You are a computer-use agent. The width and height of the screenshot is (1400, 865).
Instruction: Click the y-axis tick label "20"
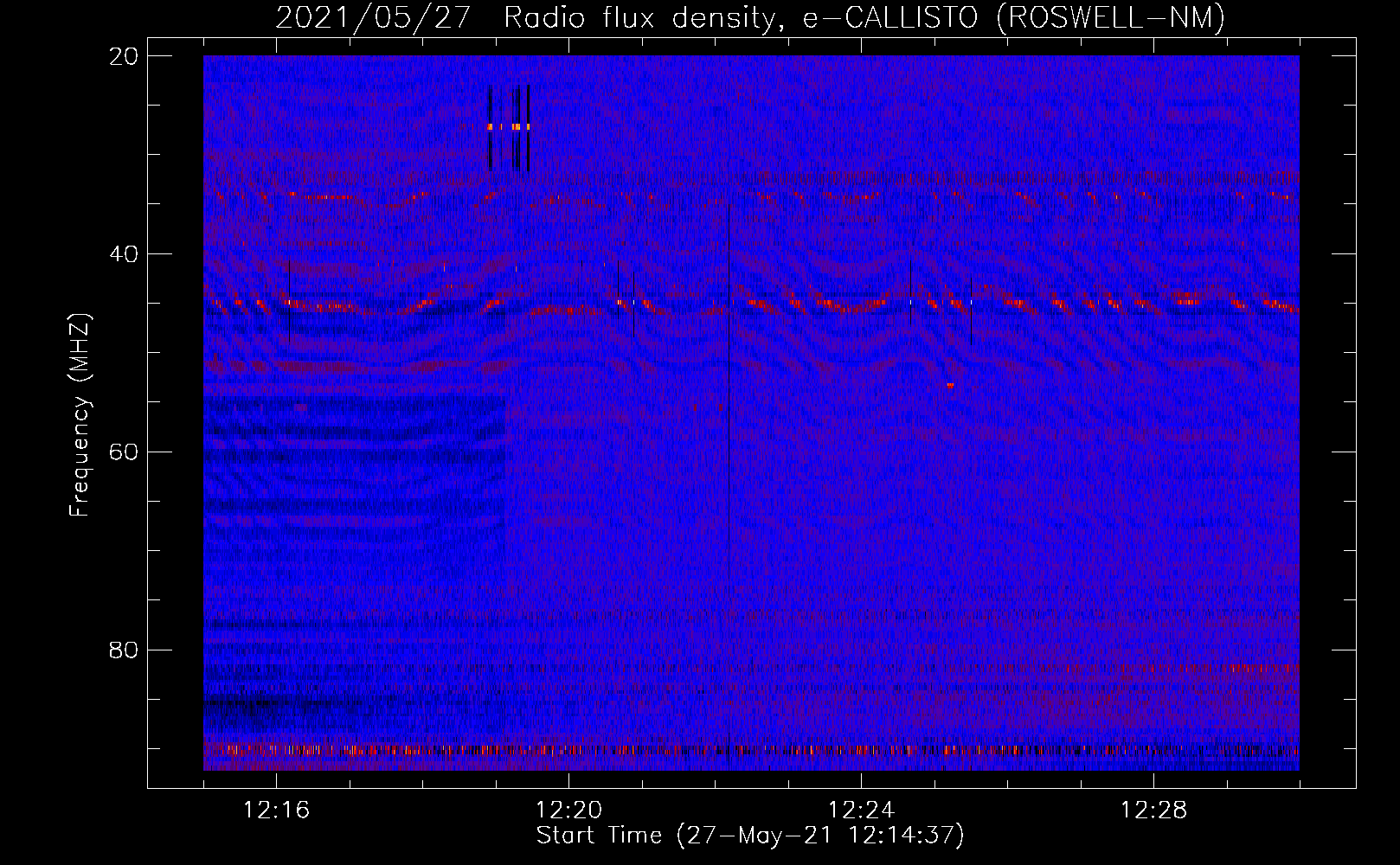point(125,56)
